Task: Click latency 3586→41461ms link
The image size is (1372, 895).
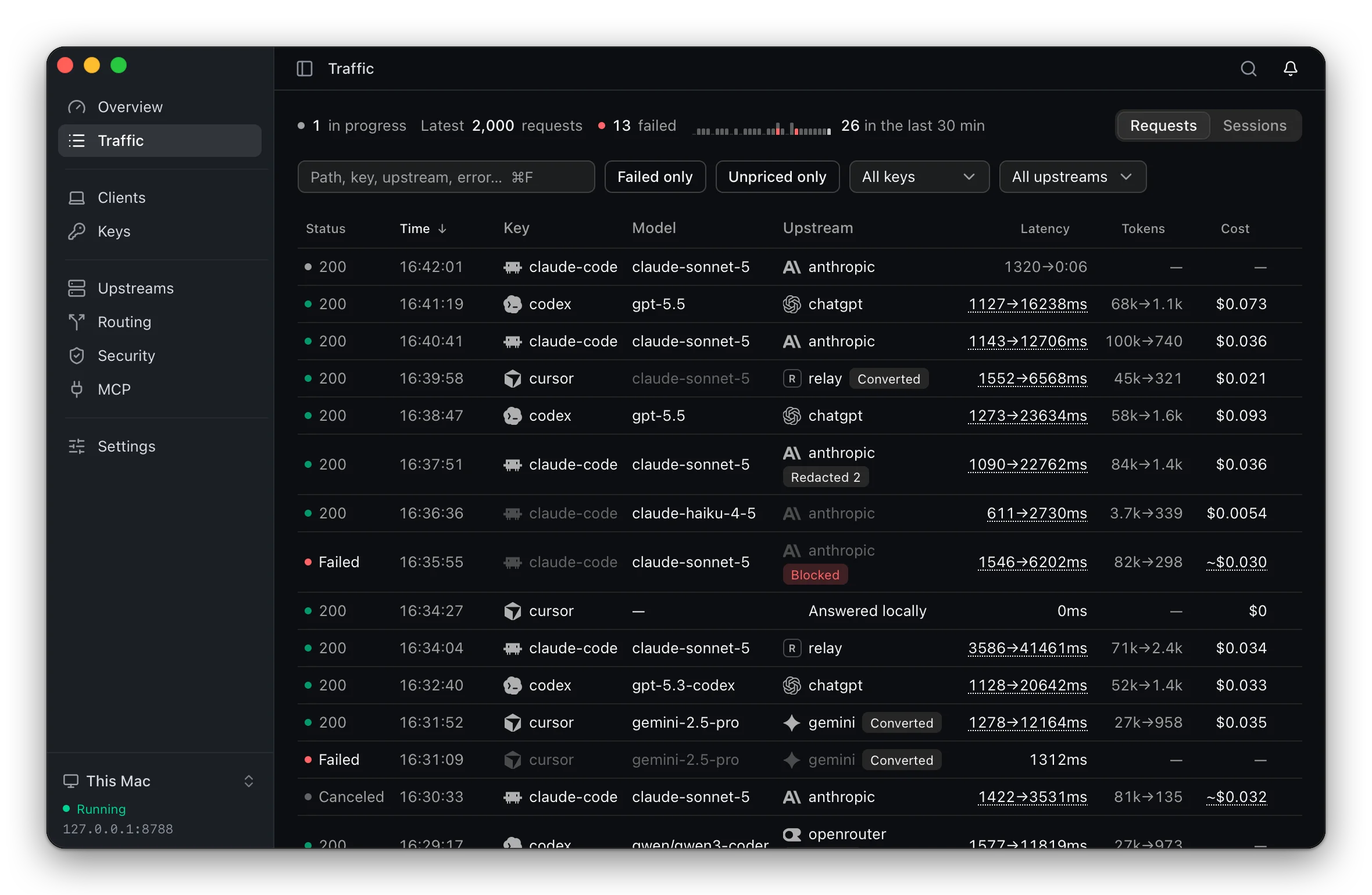Action: coord(1027,648)
